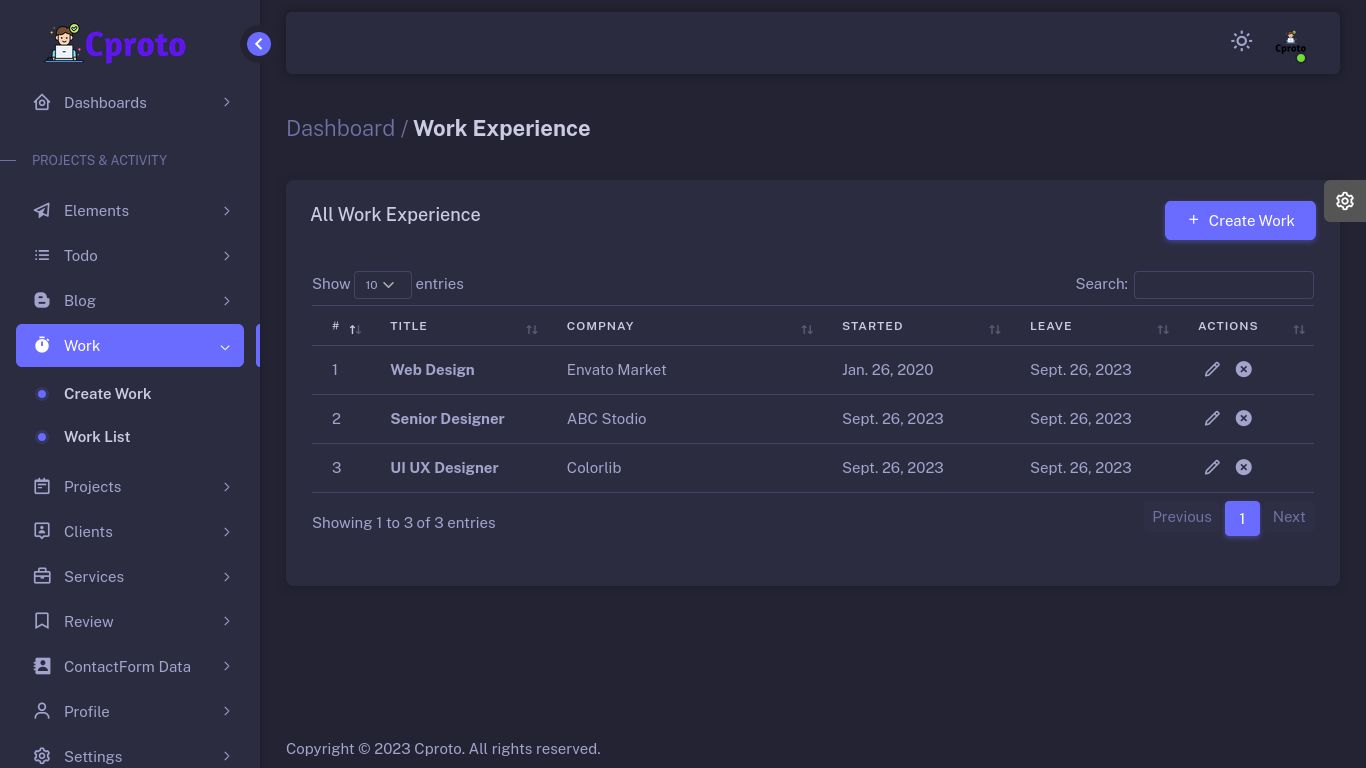Click the Dashboard breadcrumb link
Image resolution: width=1366 pixels, height=768 pixels.
point(340,129)
